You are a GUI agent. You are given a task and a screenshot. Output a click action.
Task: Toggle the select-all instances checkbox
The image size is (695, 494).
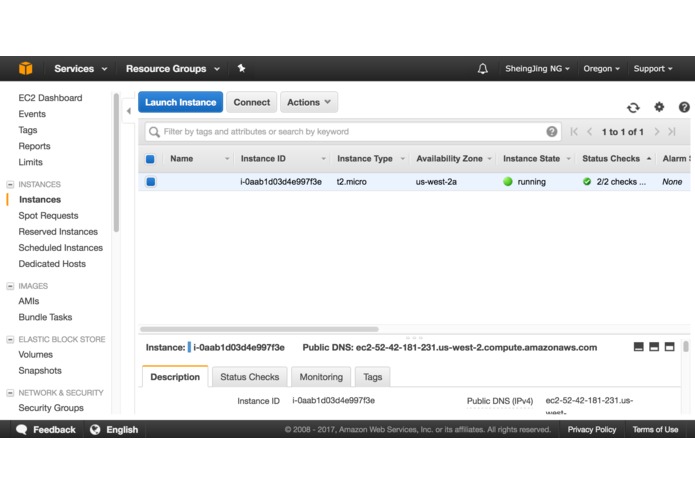click(x=150, y=159)
